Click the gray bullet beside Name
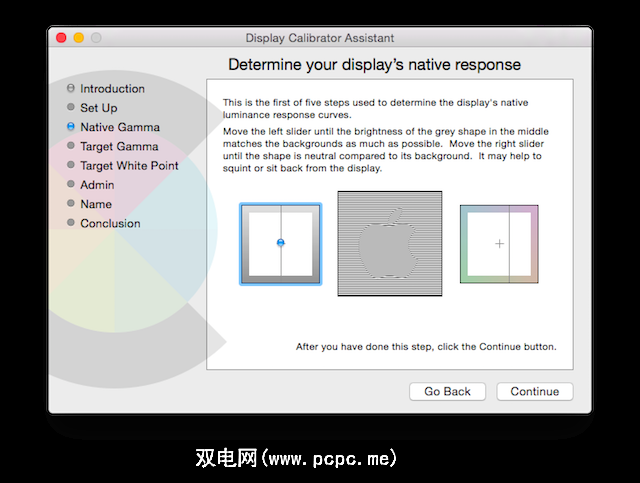 (71, 203)
